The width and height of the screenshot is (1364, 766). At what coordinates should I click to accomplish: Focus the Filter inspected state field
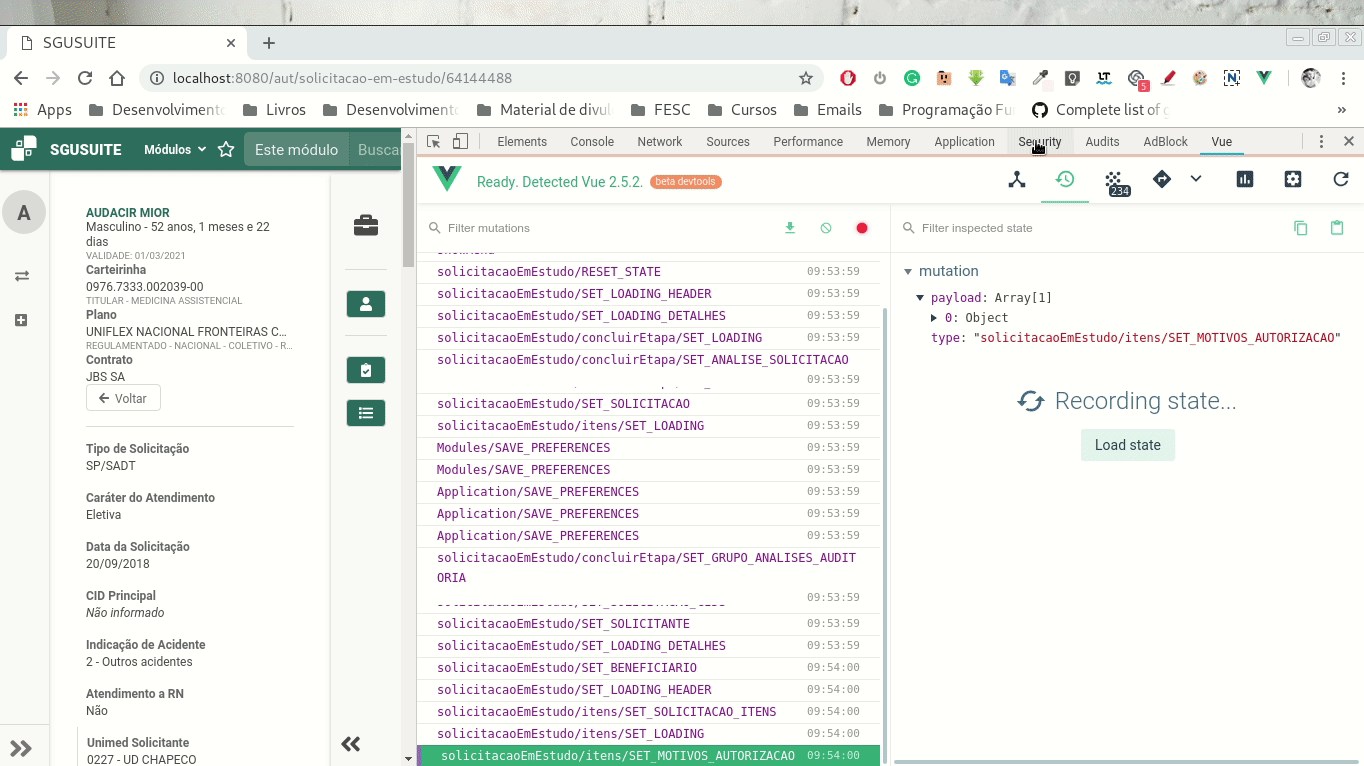pos(1090,228)
